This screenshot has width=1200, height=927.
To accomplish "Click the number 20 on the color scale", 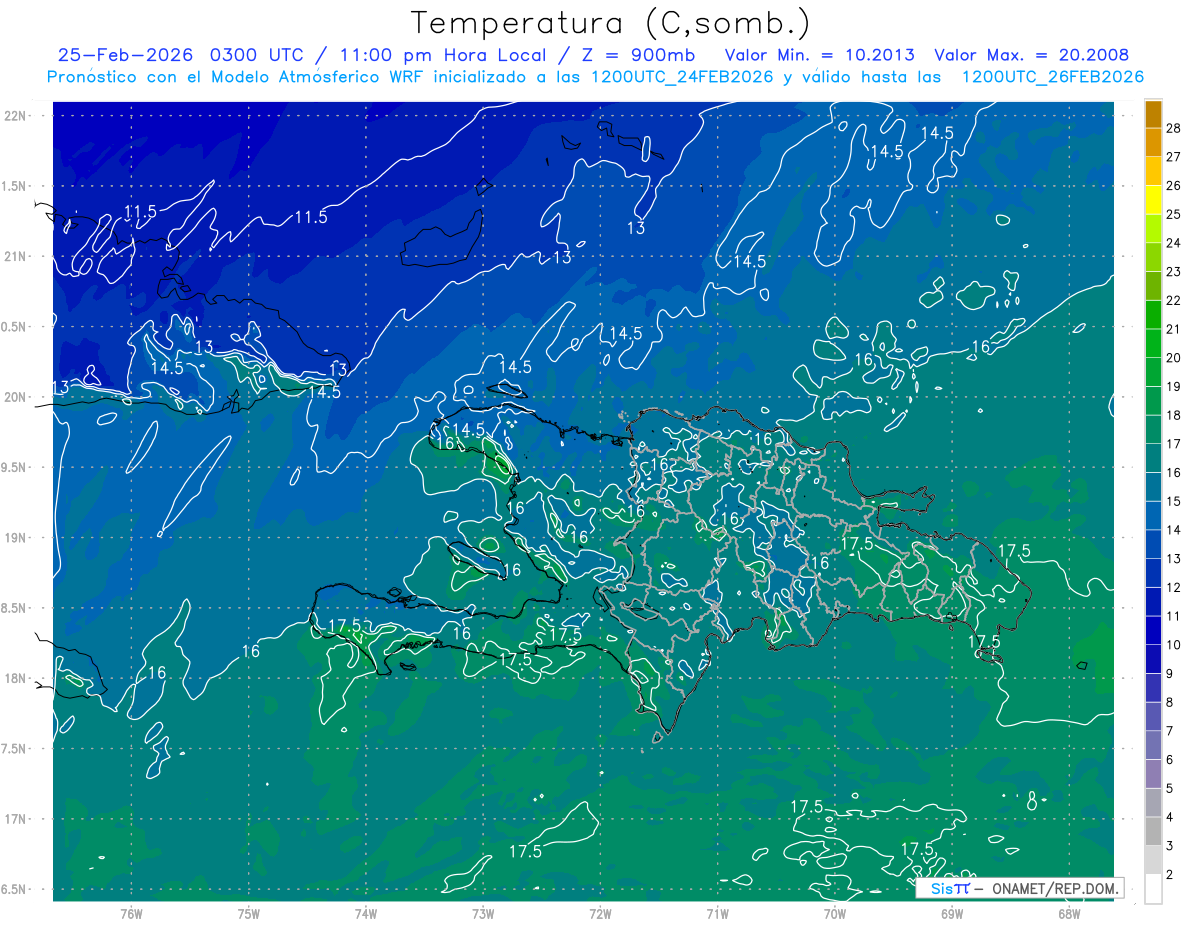I will coord(1174,358).
